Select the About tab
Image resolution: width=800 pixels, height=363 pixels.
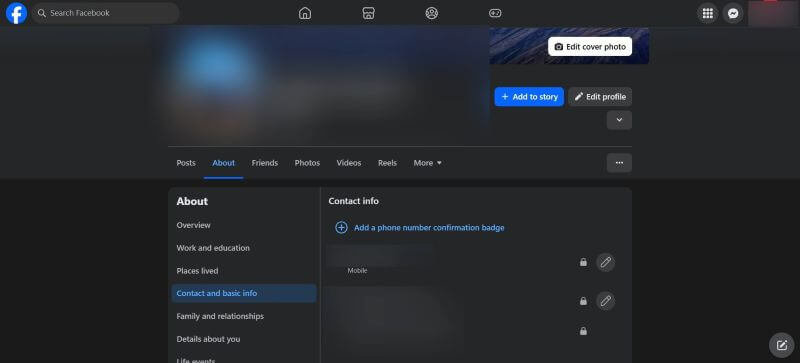click(x=223, y=163)
